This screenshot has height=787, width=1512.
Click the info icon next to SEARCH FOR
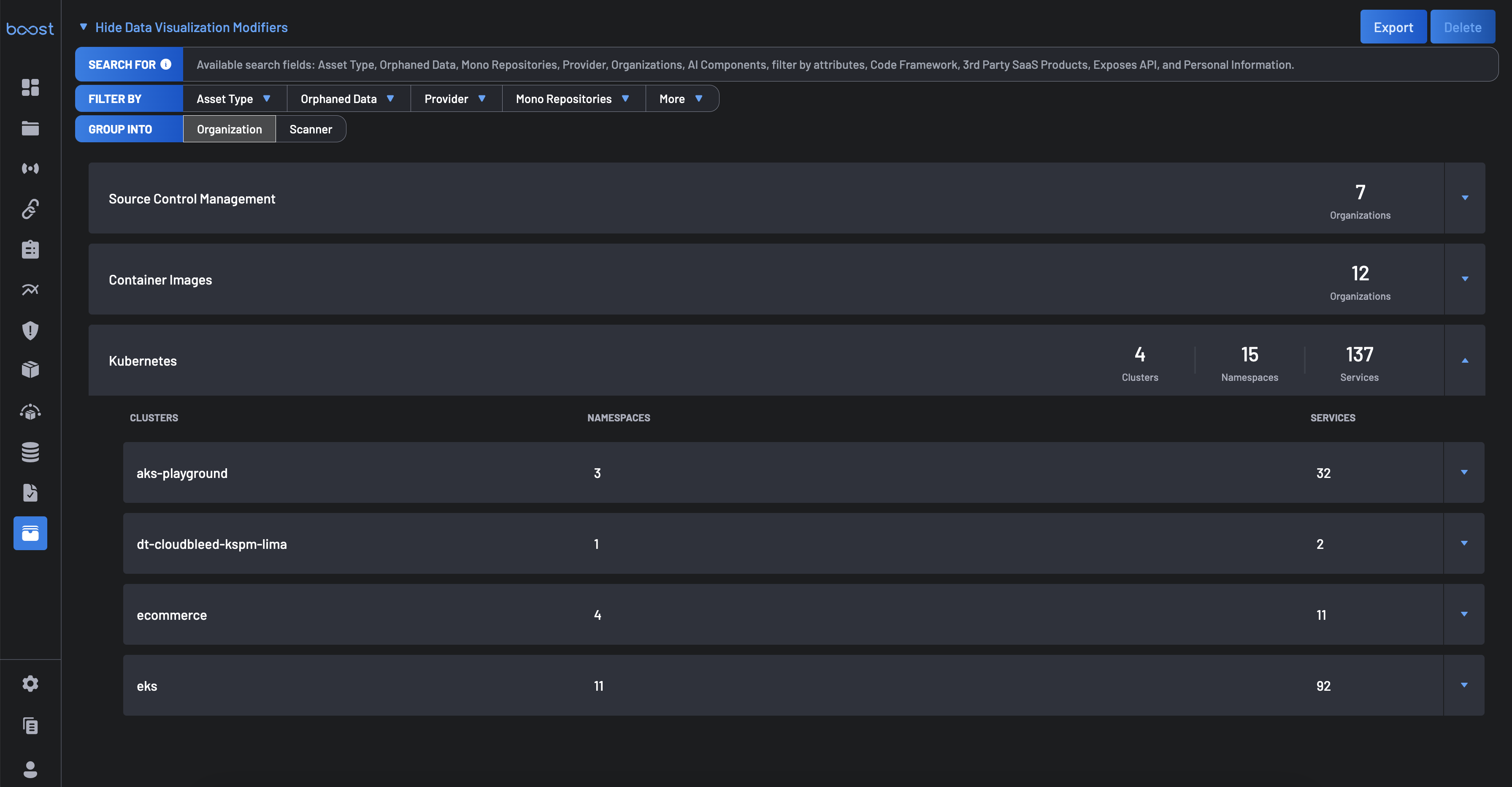(x=166, y=64)
